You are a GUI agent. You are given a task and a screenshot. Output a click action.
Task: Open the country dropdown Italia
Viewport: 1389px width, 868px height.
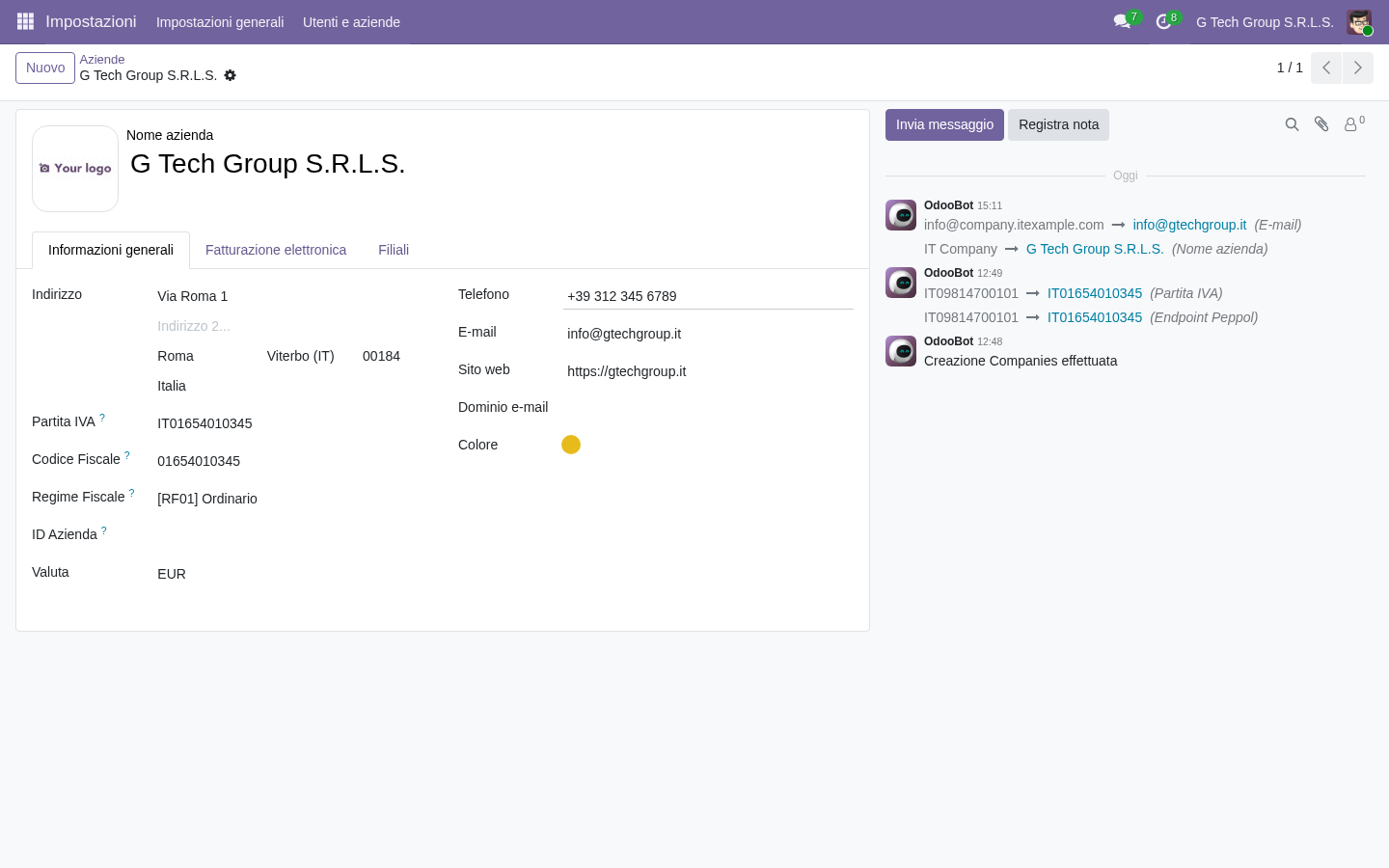[290, 386]
